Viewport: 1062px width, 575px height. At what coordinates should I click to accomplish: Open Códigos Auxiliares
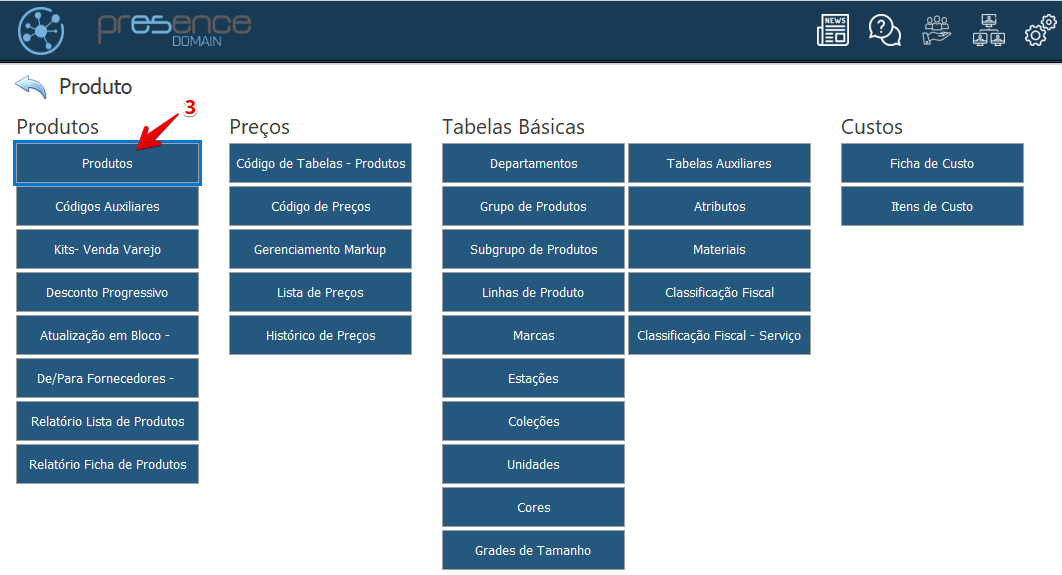107,207
